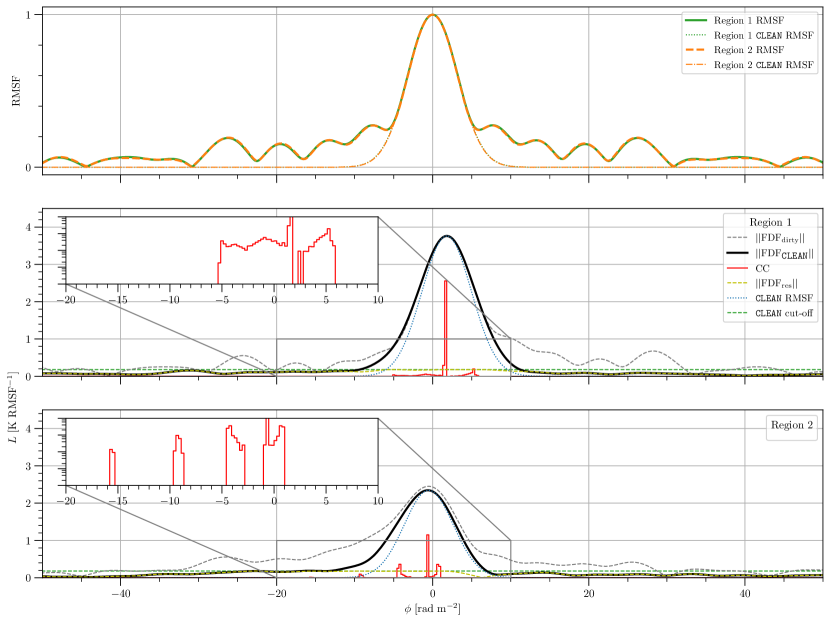Click the red line sample beside 'CC'
Viewport: 830px width, 622px height.
737,268
